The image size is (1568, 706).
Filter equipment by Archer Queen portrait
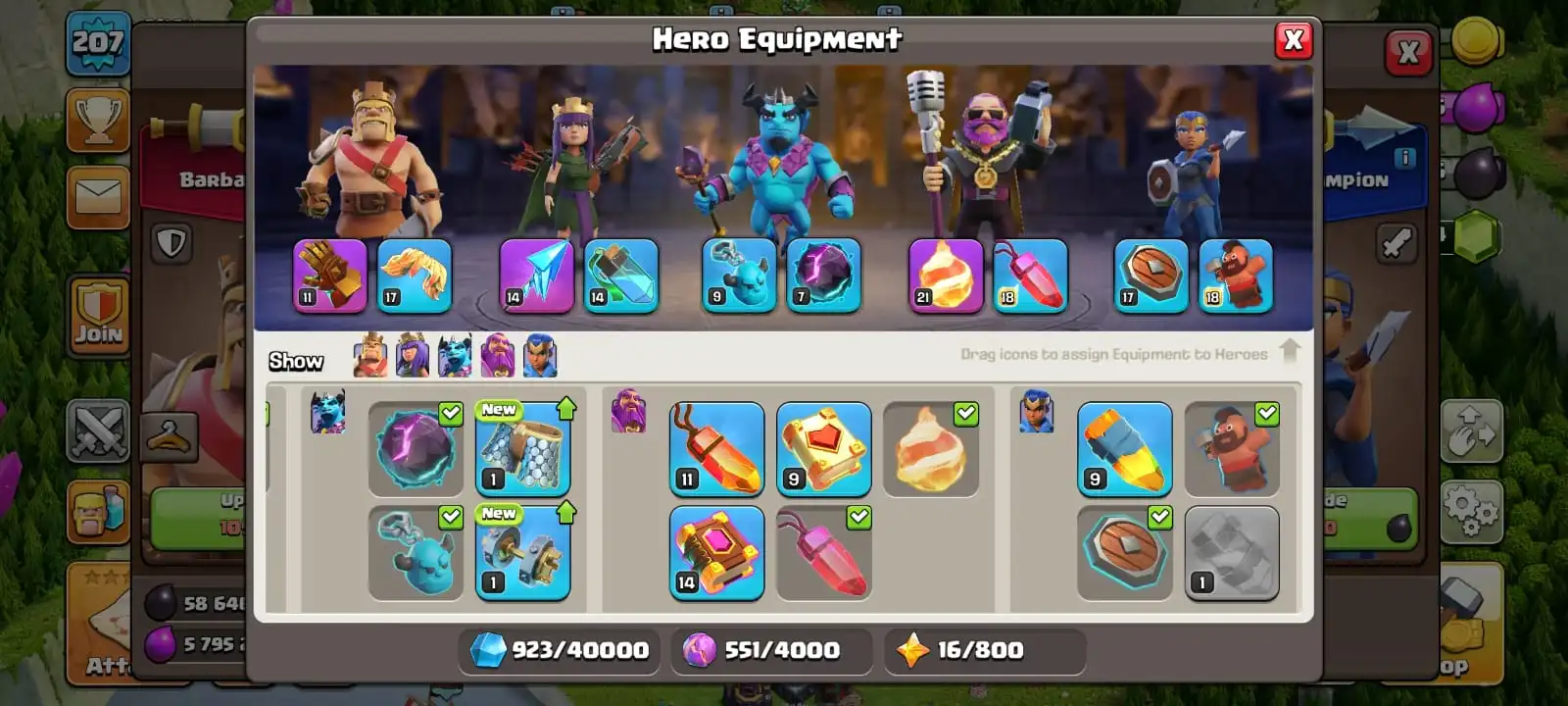click(x=413, y=355)
